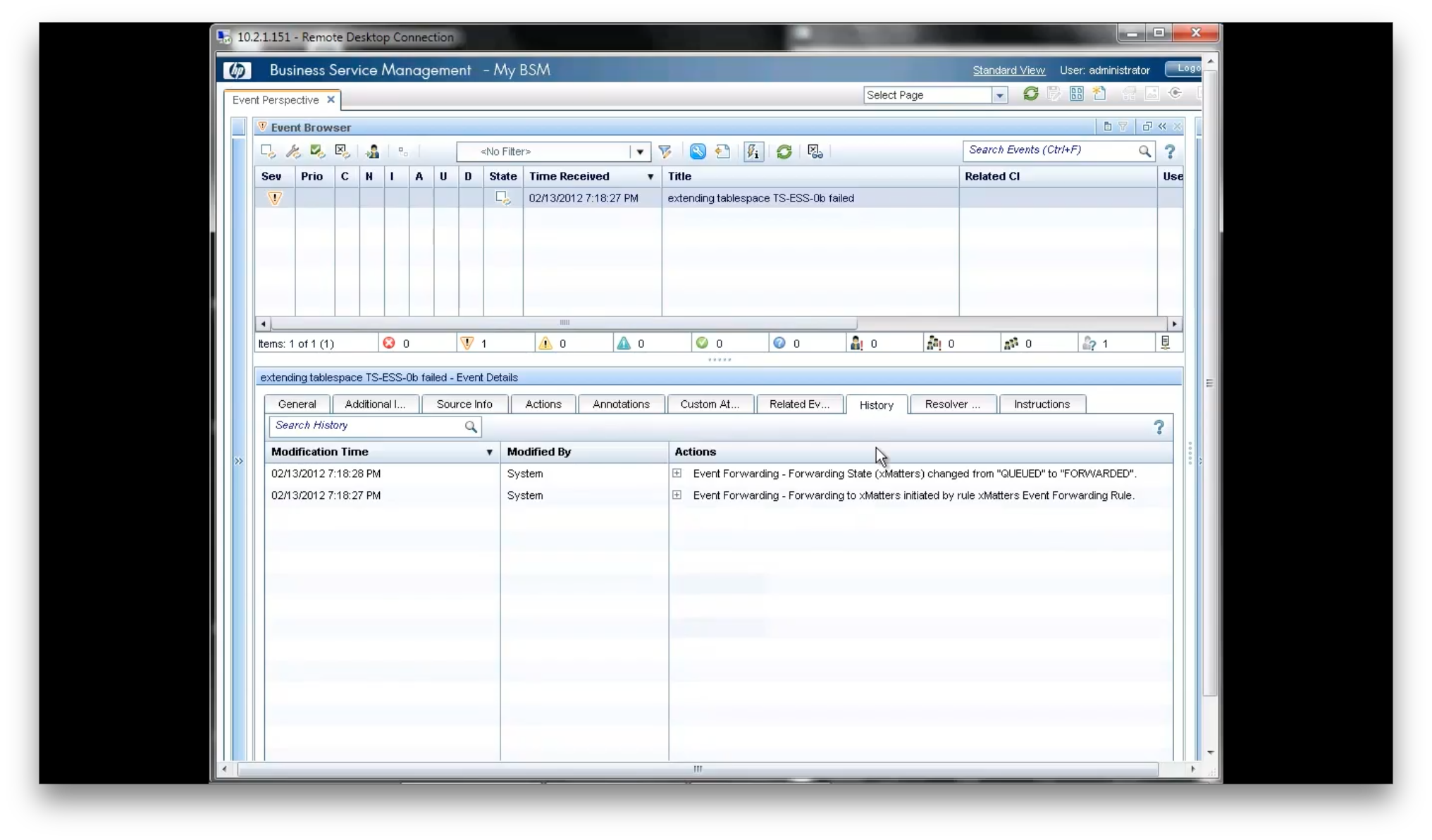
Task: Collapse the Event Browser pane with double chevron
Action: pos(1162,126)
